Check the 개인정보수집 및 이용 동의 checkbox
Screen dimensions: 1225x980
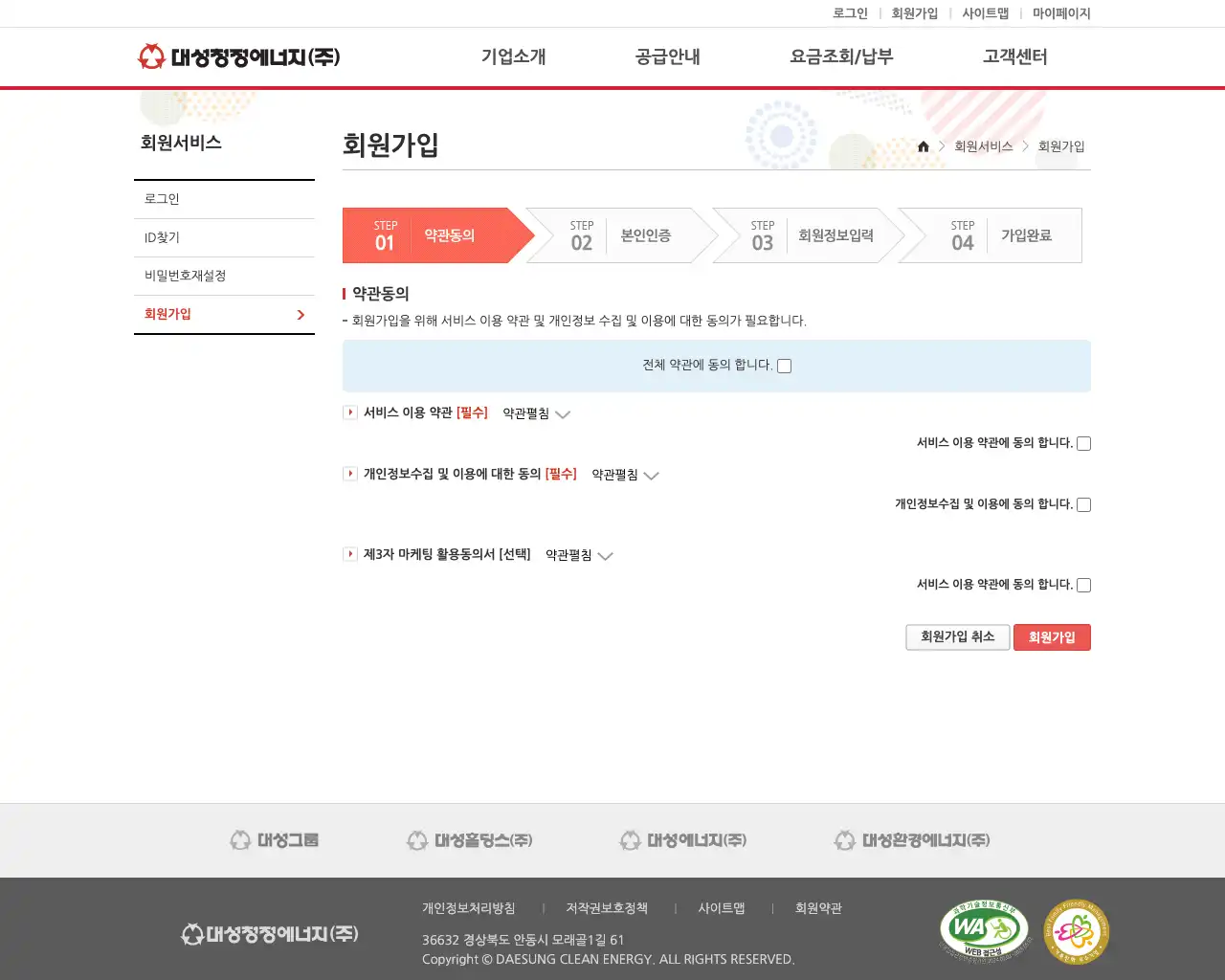click(x=1082, y=503)
